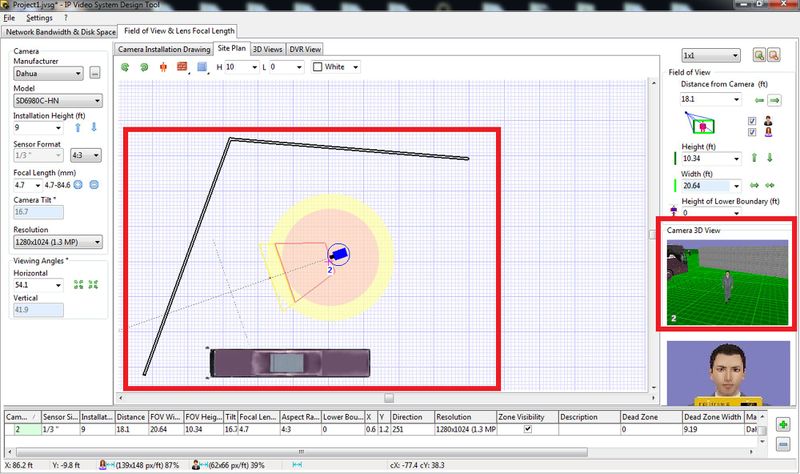Open the White color swatch dropdown
The image size is (800, 474).
334,67
